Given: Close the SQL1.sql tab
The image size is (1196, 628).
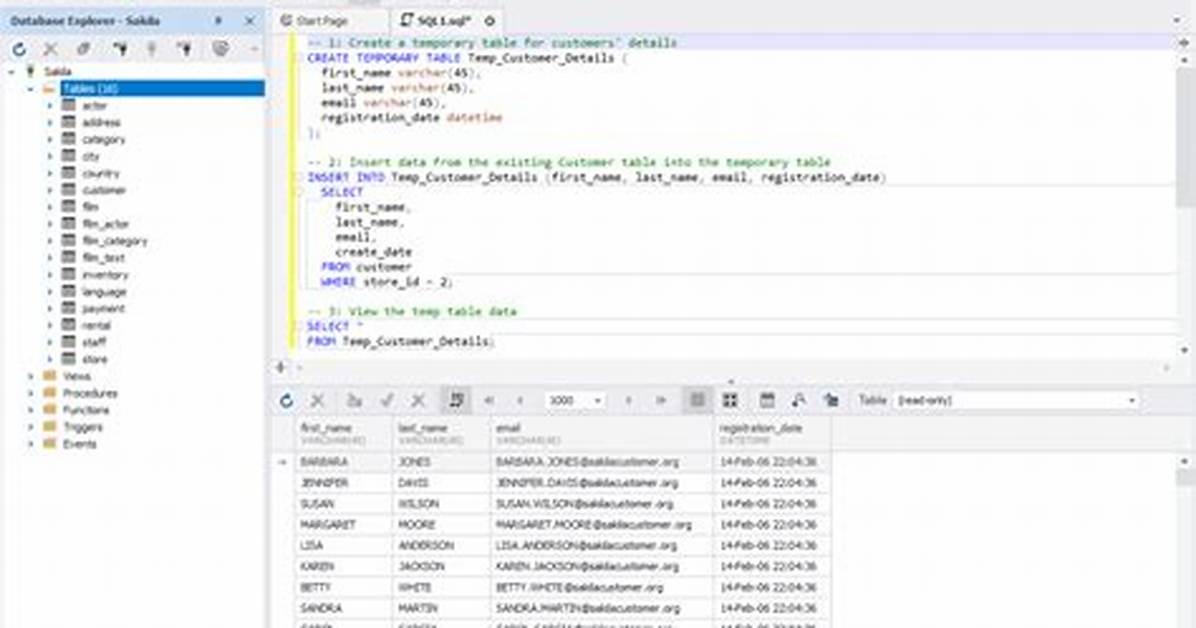Looking at the screenshot, I should point(490,21).
